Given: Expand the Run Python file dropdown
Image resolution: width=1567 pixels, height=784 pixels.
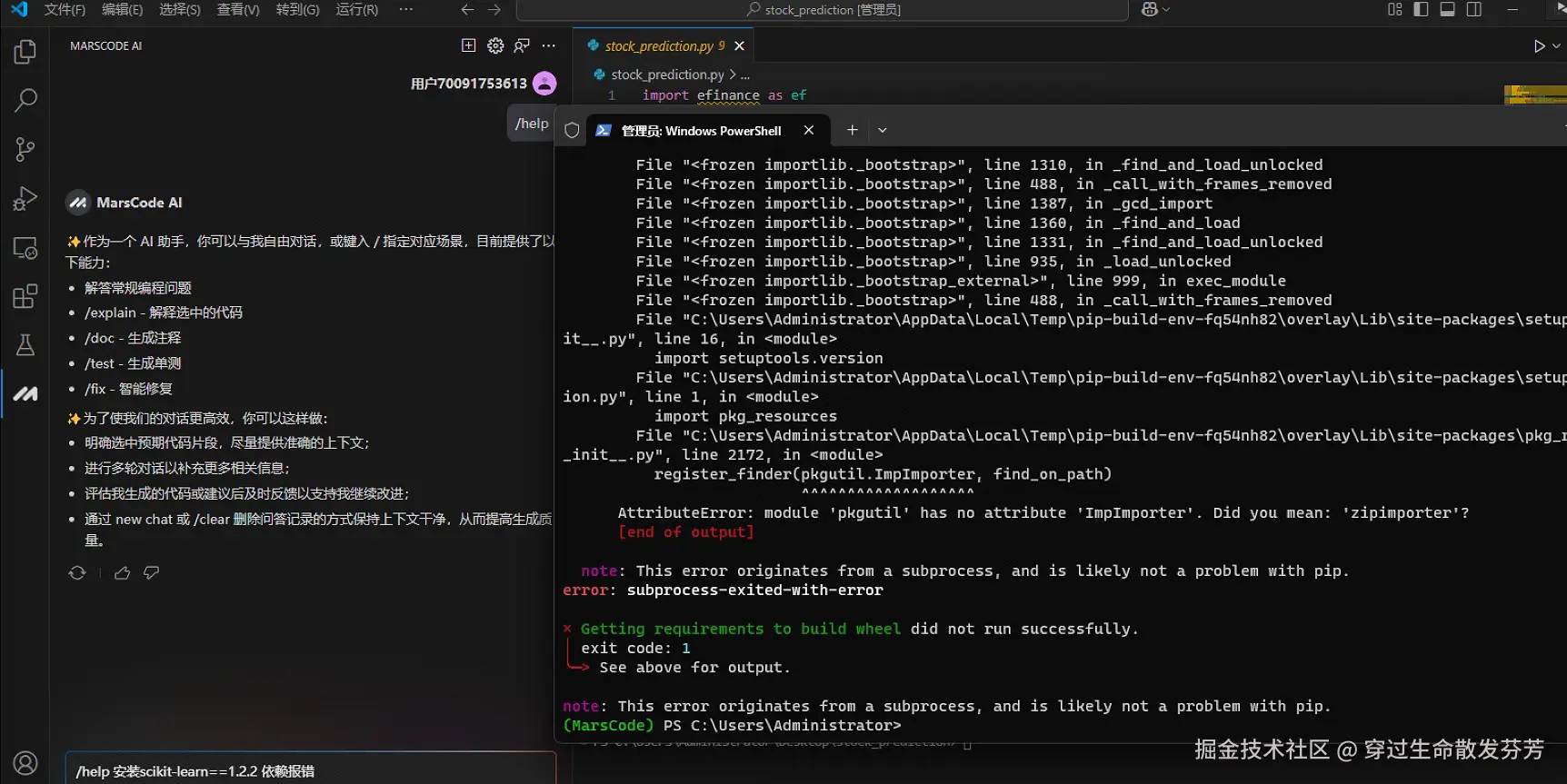Looking at the screenshot, I should (1556, 46).
